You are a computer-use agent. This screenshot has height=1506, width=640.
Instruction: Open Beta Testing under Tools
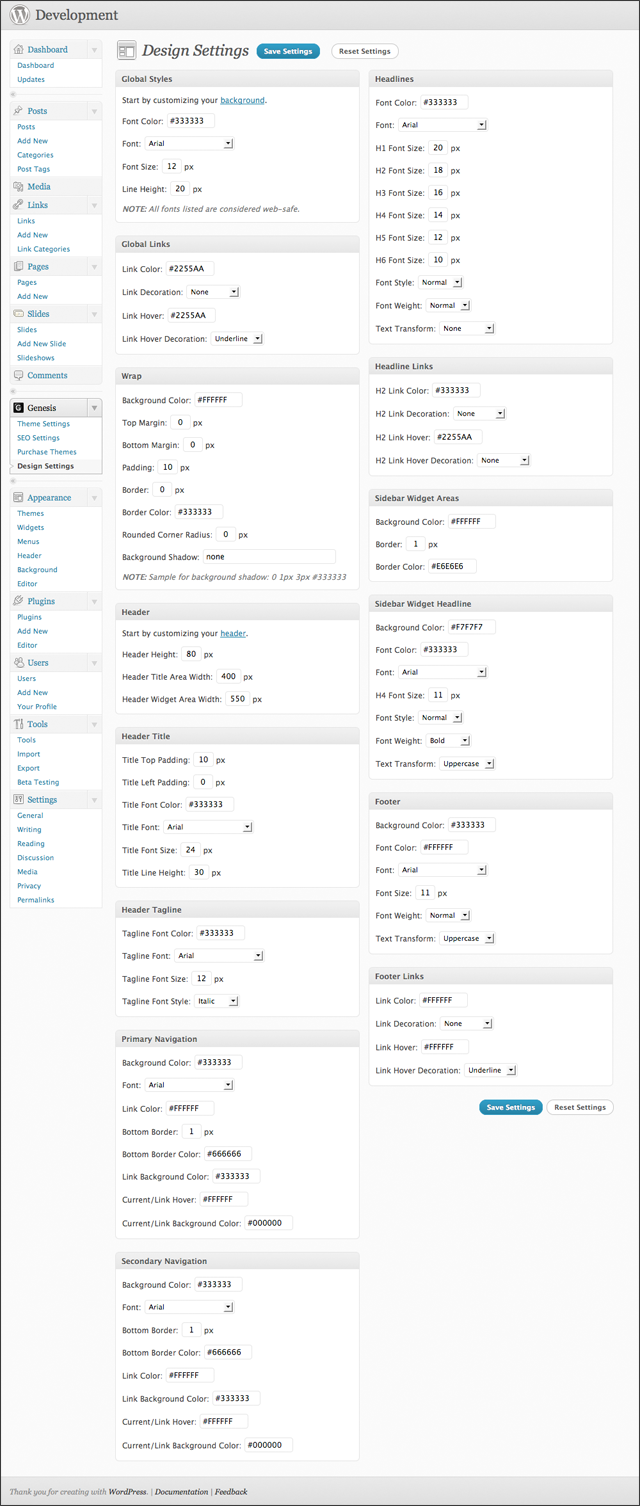click(38, 782)
